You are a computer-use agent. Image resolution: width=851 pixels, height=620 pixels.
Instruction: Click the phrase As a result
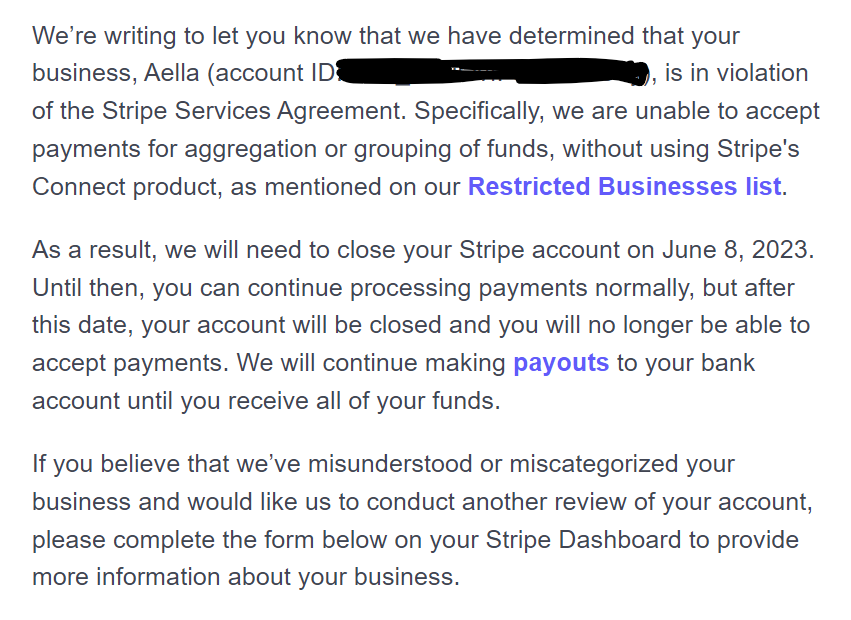[94, 250]
